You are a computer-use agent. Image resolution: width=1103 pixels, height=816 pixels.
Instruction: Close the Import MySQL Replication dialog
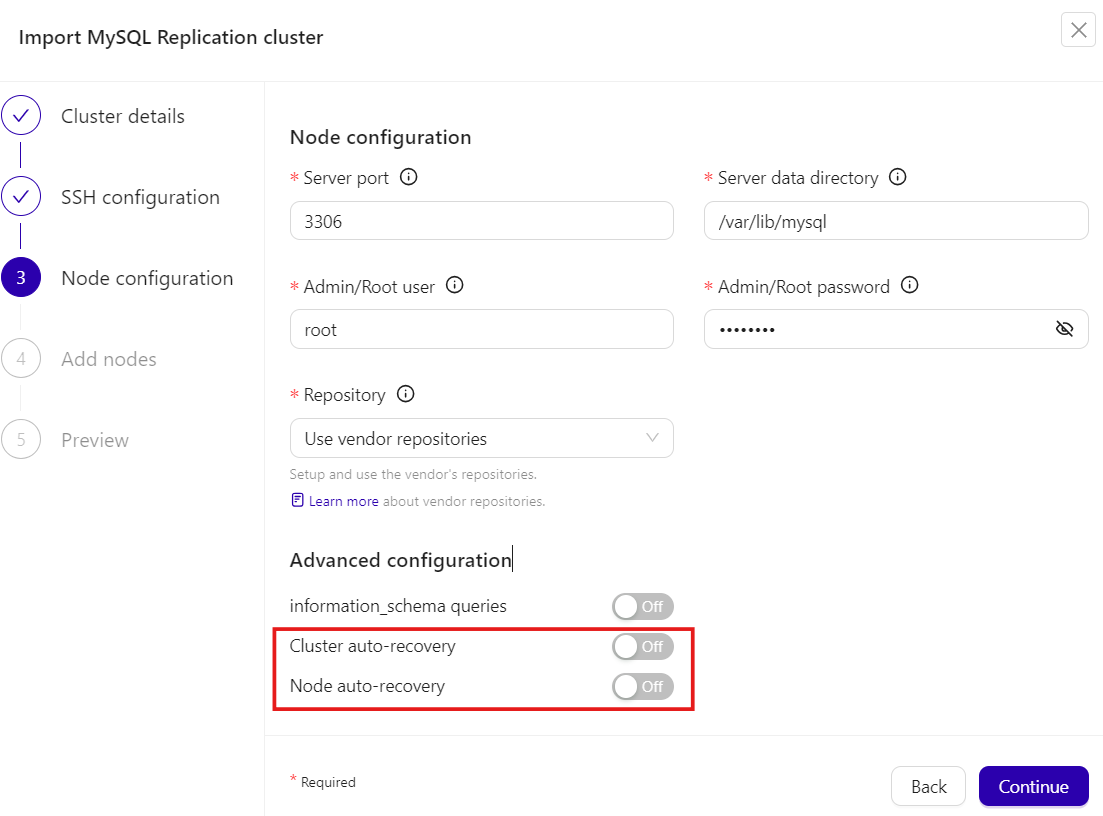point(1078,30)
